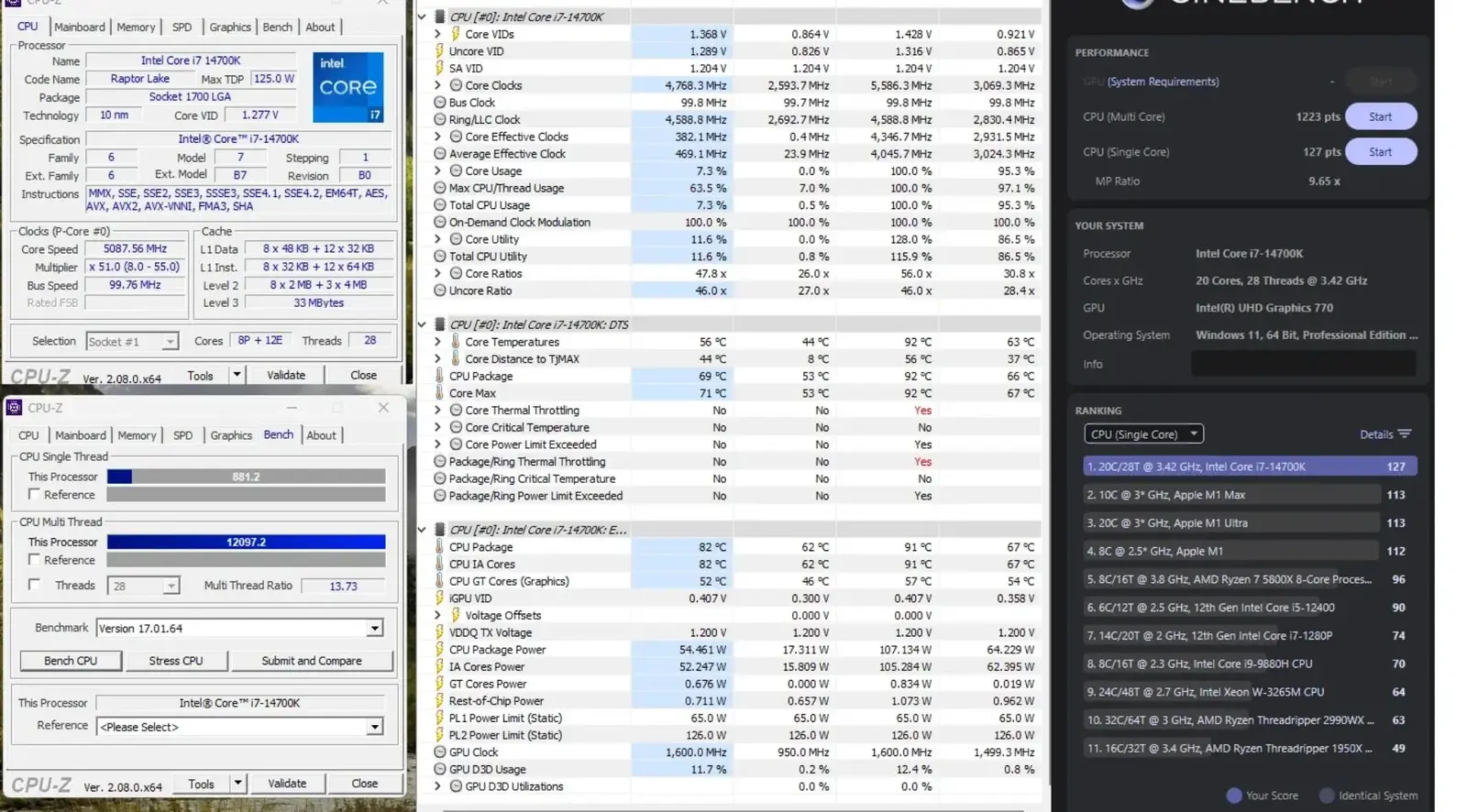Click Validate in the upper CPU-Z window
The width and height of the screenshot is (1467, 812).
point(286,375)
